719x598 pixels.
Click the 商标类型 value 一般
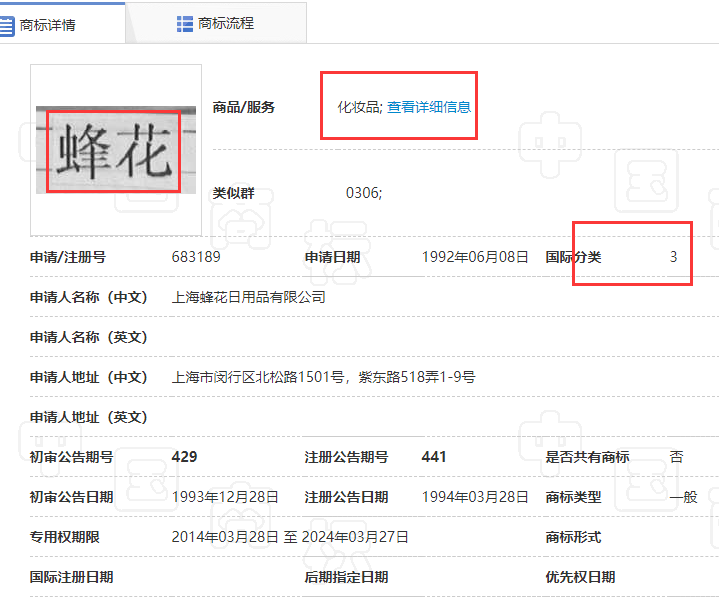(x=683, y=497)
